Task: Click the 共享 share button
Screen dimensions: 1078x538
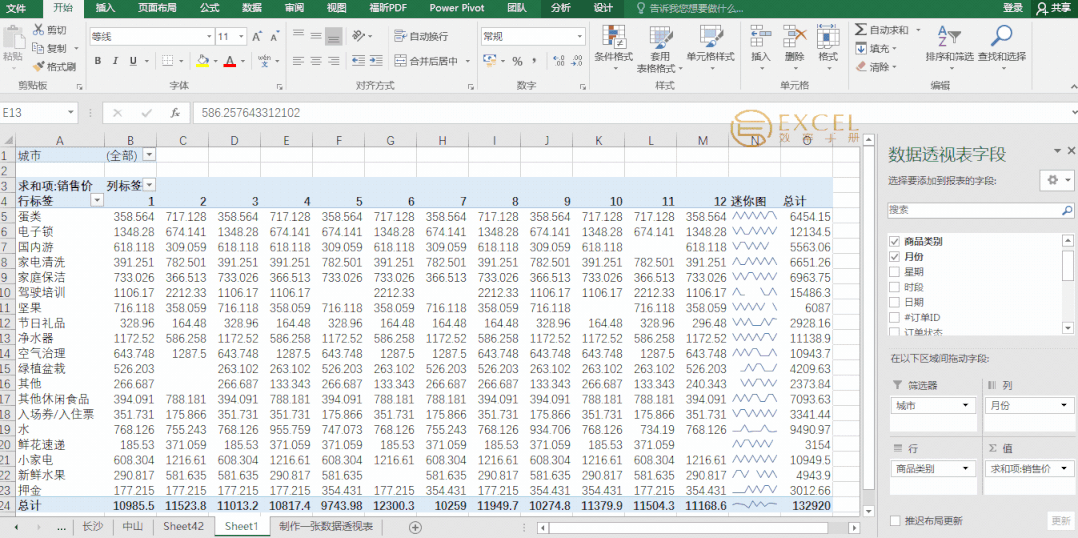Action: point(1053,8)
